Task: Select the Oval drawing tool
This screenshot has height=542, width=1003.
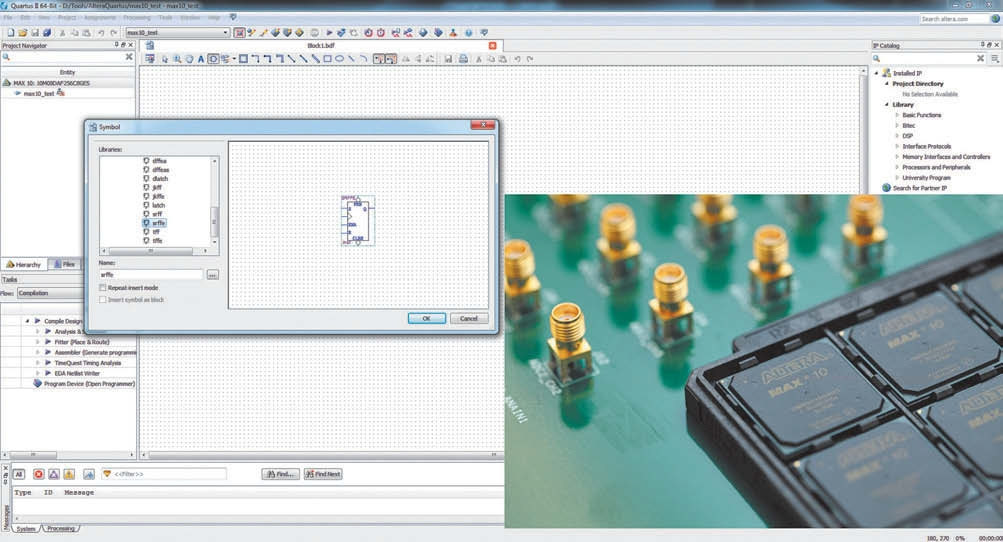Action: pyautogui.click(x=339, y=59)
